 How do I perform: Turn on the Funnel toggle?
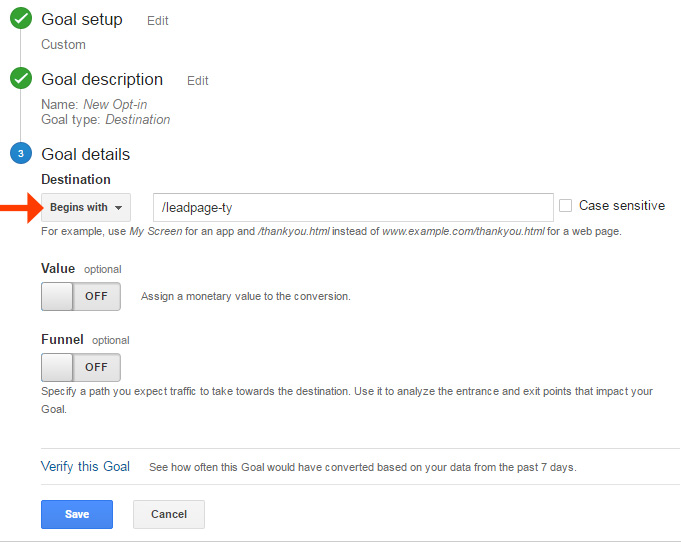point(81,367)
